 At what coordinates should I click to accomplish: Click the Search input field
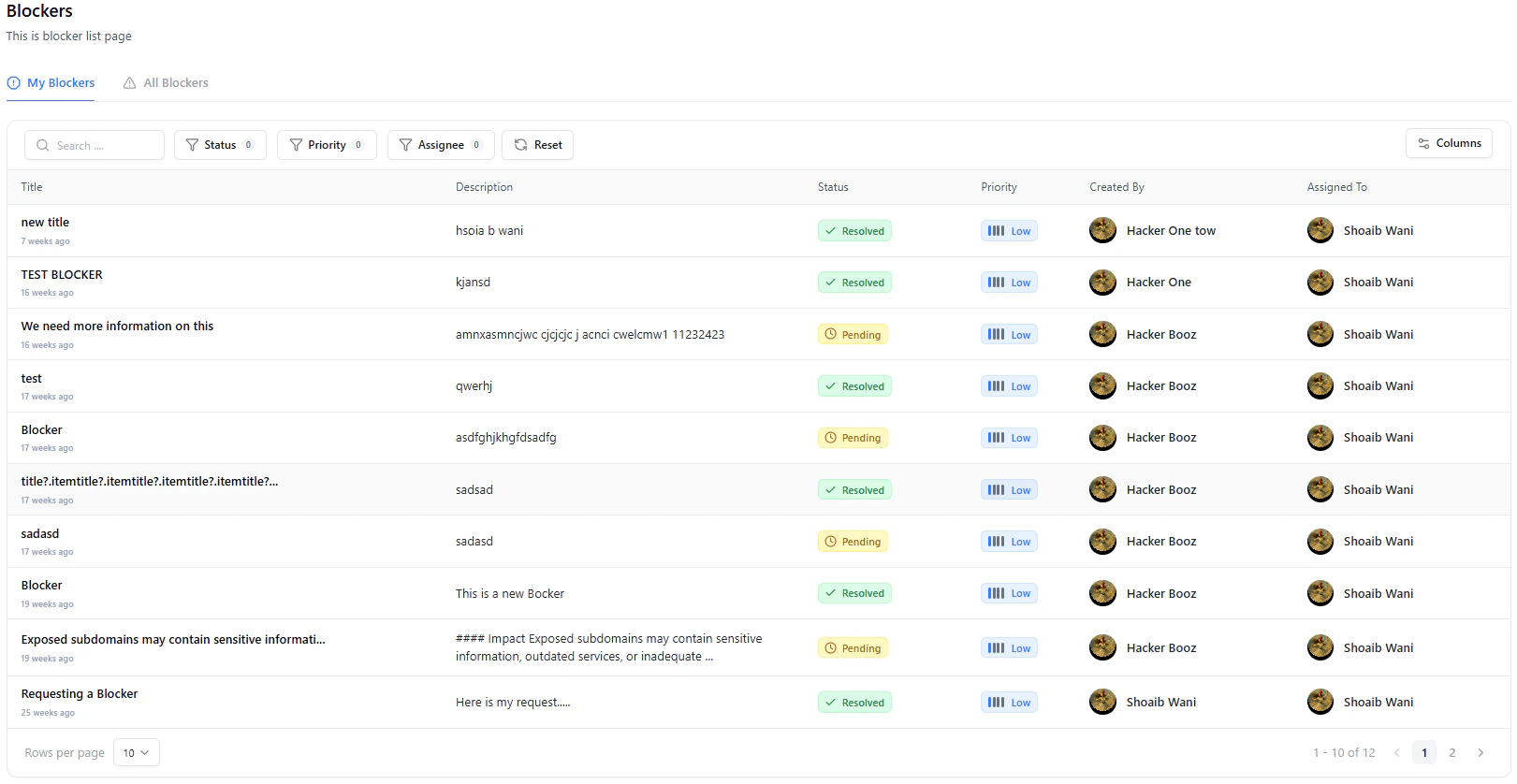pyautogui.click(x=95, y=145)
